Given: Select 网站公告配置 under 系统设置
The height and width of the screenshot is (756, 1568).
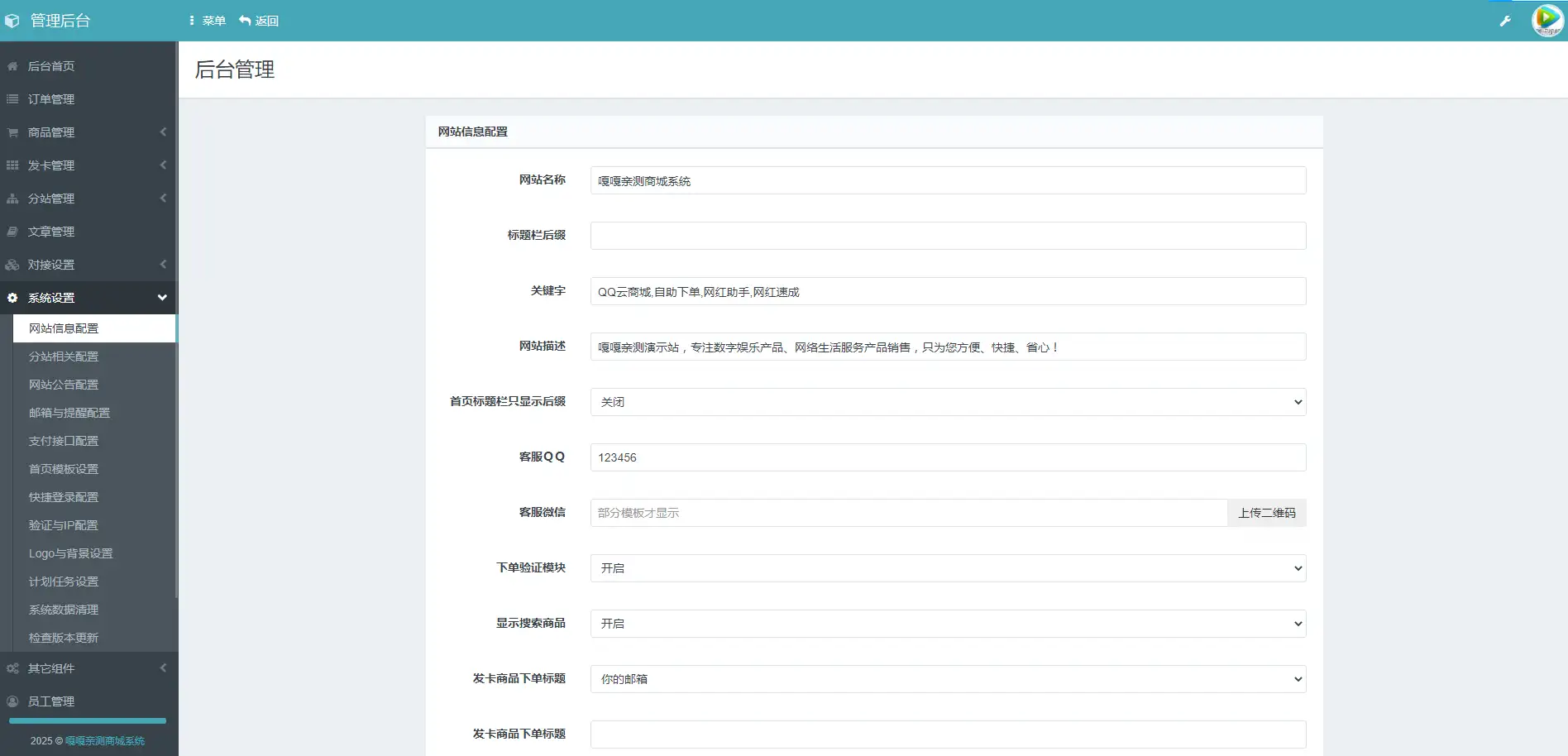Looking at the screenshot, I should tap(63, 385).
